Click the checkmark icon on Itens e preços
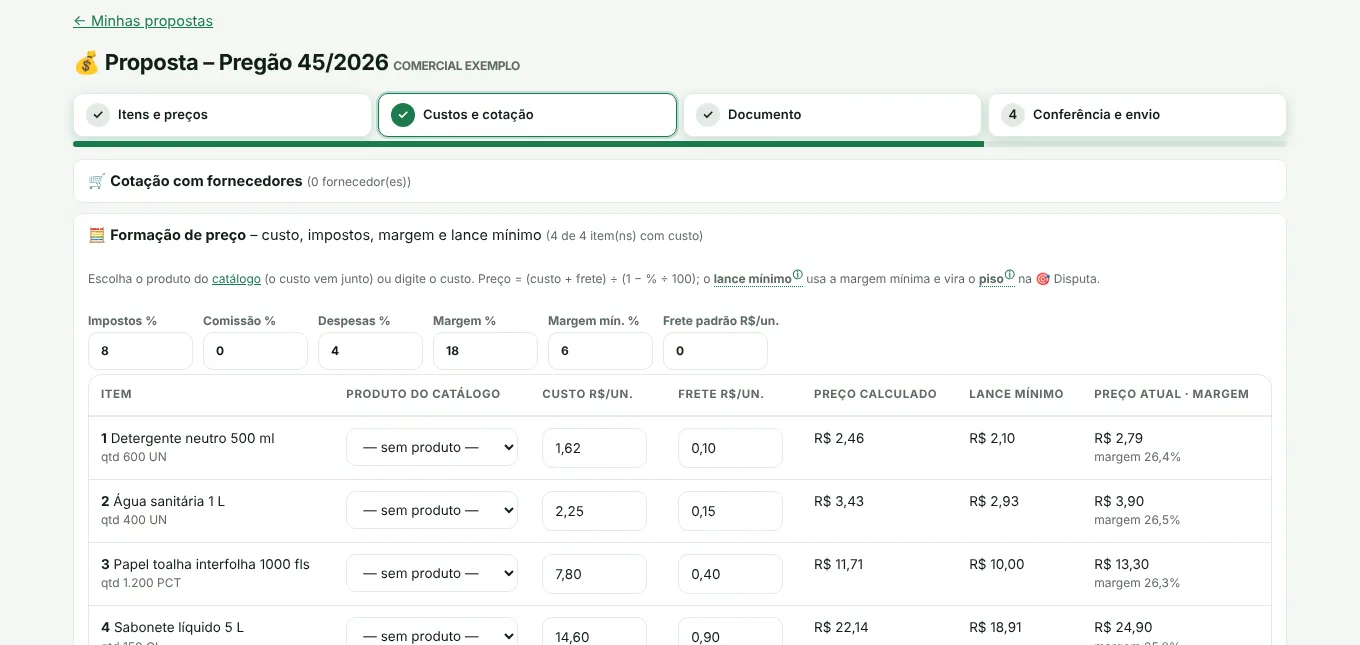The width and height of the screenshot is (1360, 645). coord(98,115)
